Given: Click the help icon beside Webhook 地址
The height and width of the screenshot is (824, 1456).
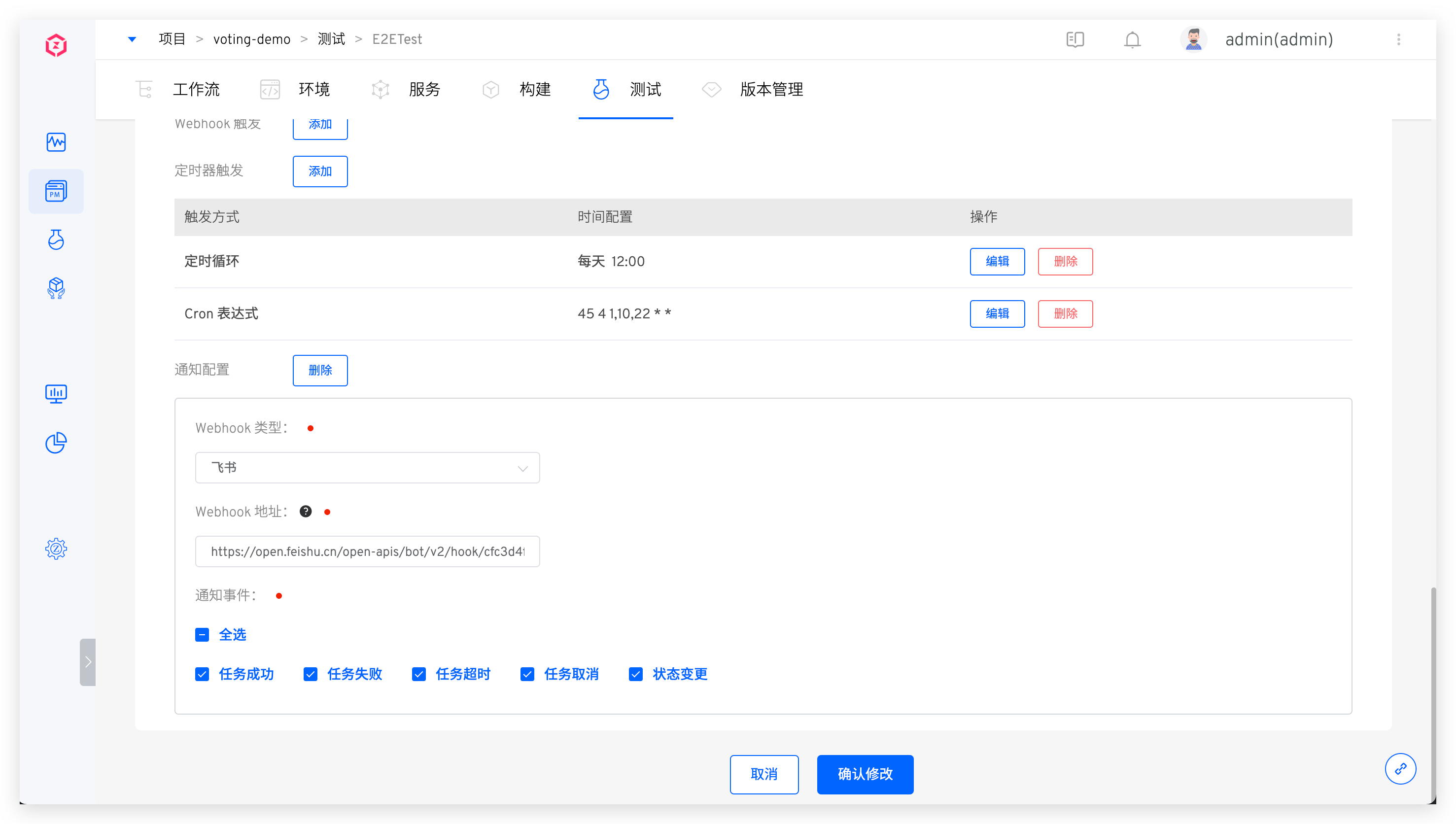Looking at the screenshot, I should tap(306, 512).
